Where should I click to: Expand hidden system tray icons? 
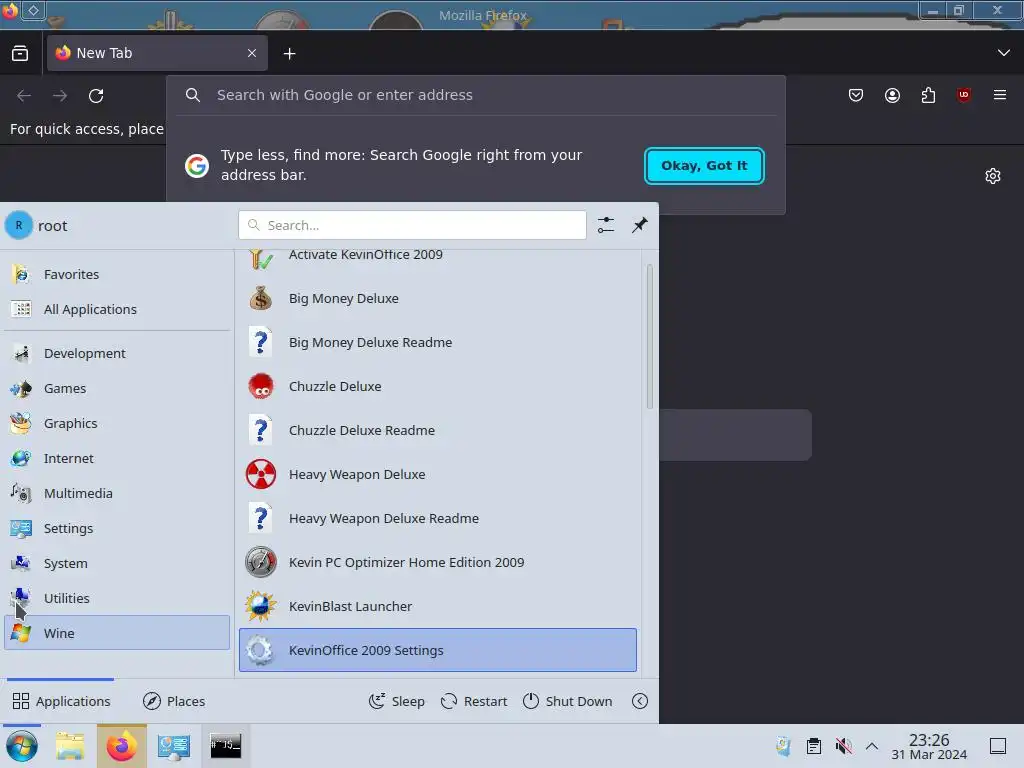click(x=872, y=746)
